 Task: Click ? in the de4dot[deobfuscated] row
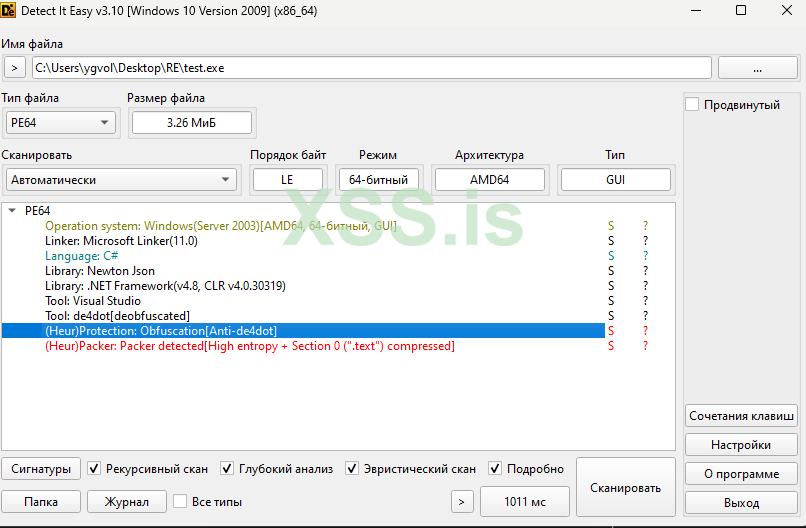point(646,316)
